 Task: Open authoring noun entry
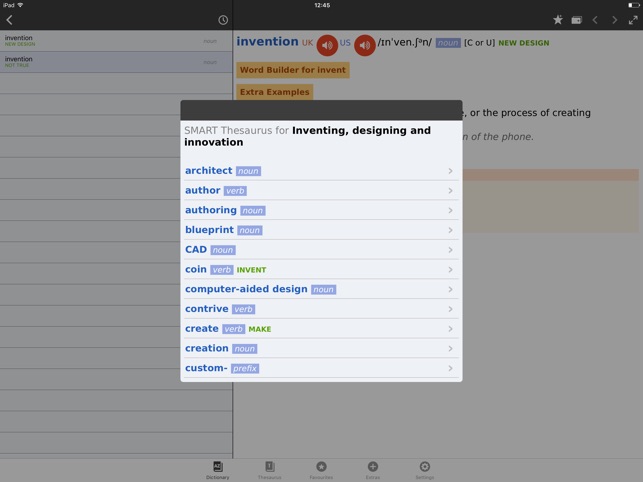321,210
